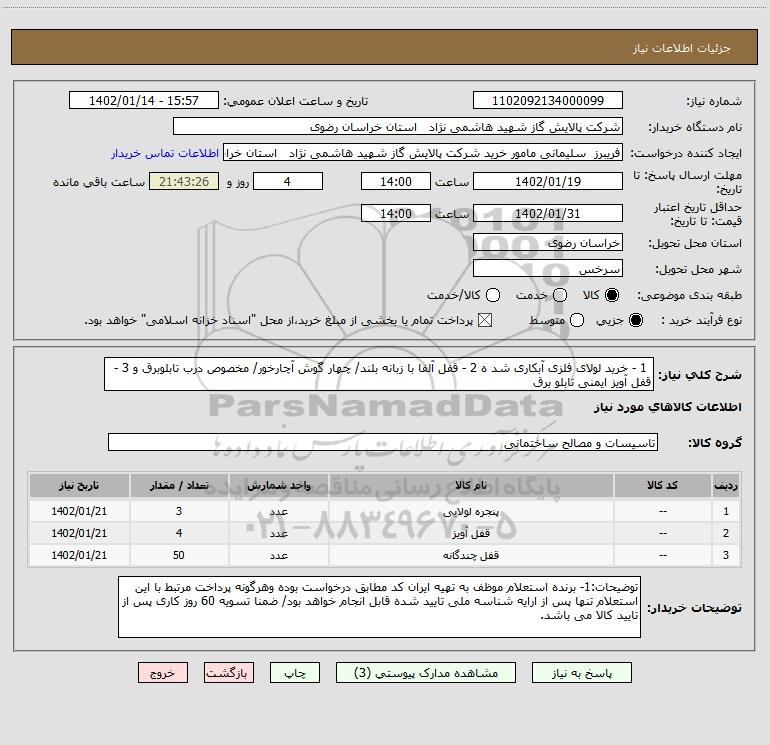Image resolution: width=770 pixels, height=745 pixels.
Task: Click the need number field 1102092134000099
Action: [x=547, y=101]
